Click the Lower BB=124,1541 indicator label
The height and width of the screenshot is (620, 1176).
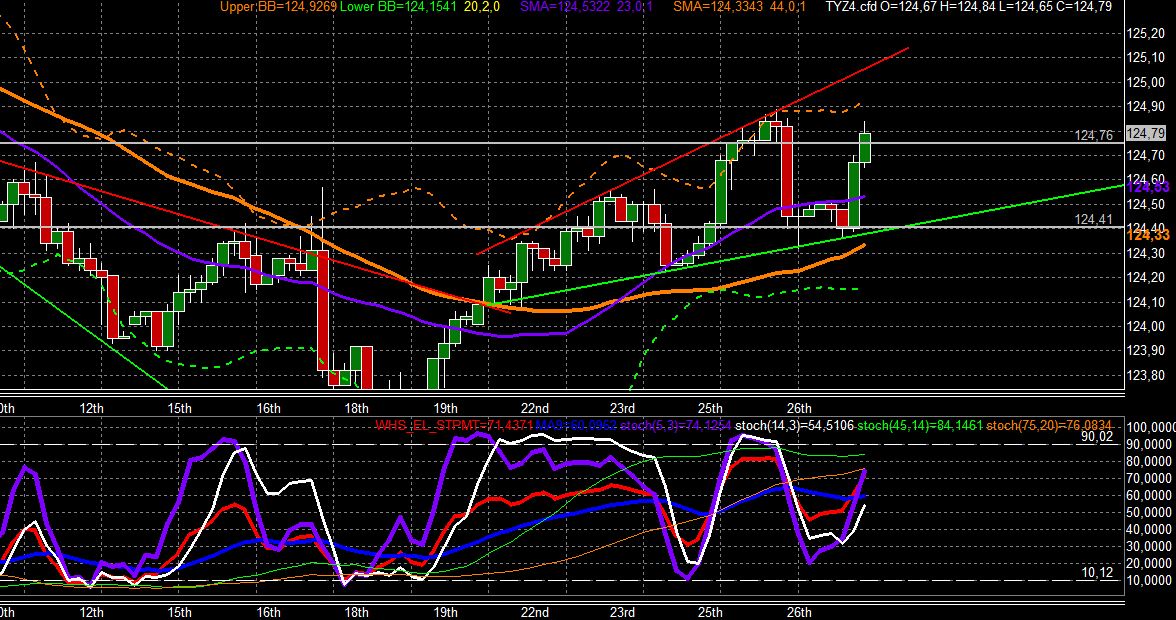400,7
